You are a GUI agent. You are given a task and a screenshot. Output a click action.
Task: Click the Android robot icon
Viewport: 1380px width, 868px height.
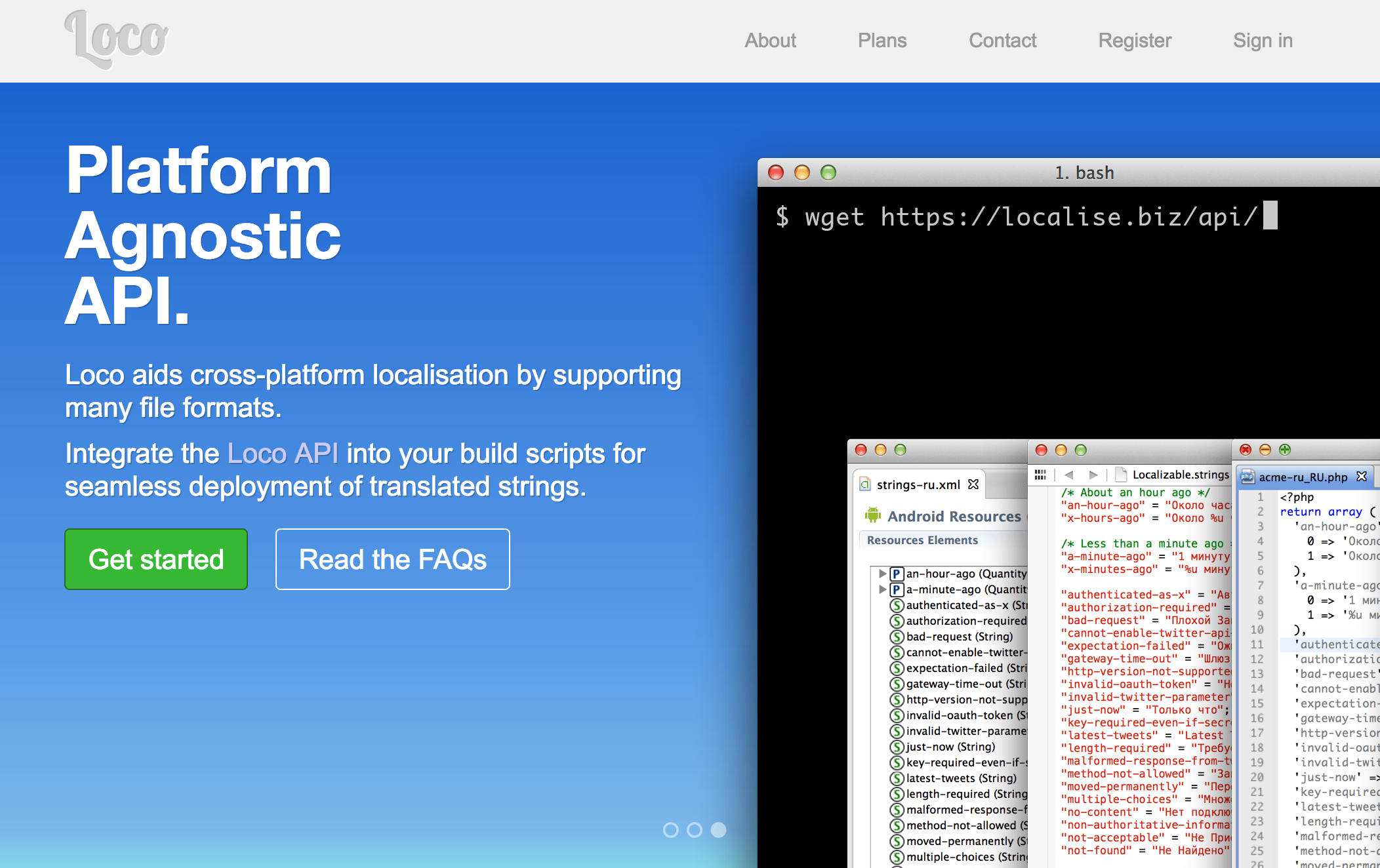pyautogui.click(x=872, y=515)
